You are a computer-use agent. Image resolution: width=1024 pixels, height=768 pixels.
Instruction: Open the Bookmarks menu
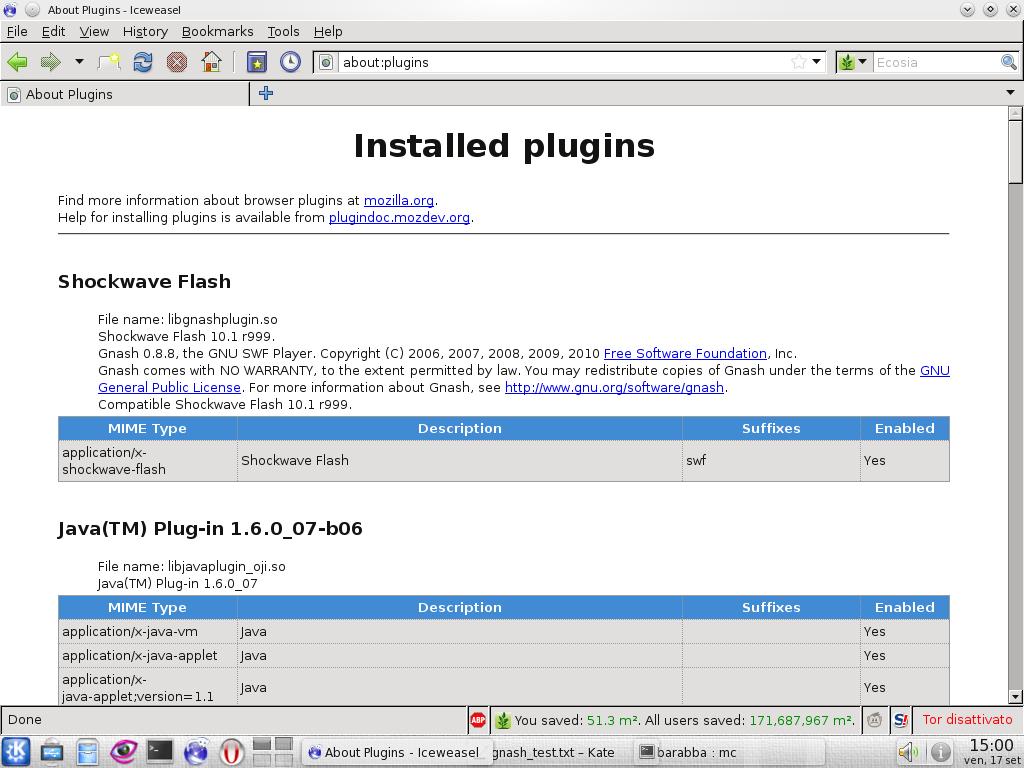click(217, 31)
